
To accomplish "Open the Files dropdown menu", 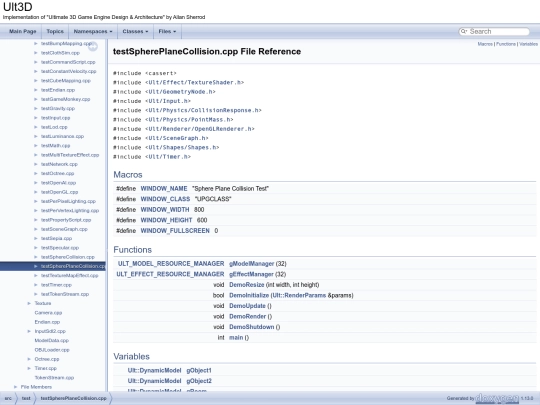I will coord(167,31).
